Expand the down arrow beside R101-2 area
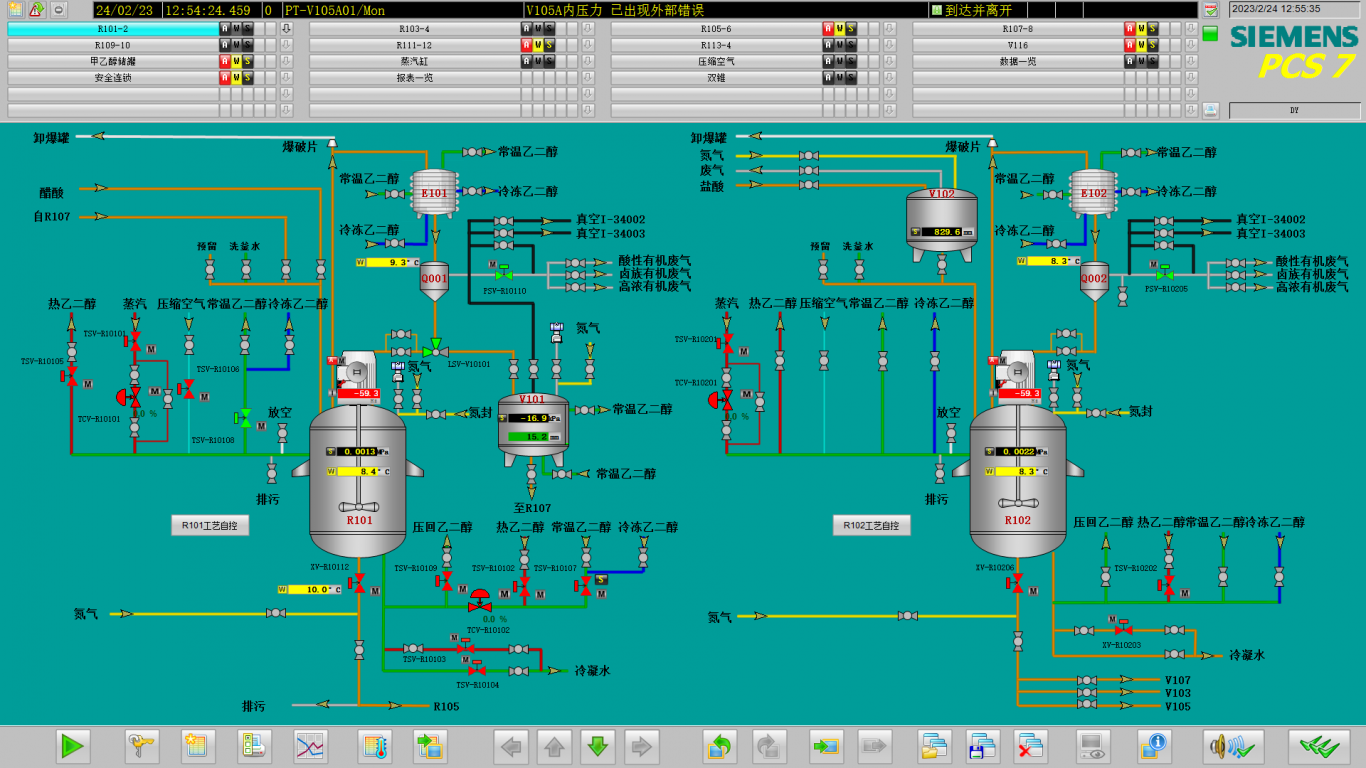Screen dimensions: 1366x768 point(286,29)
